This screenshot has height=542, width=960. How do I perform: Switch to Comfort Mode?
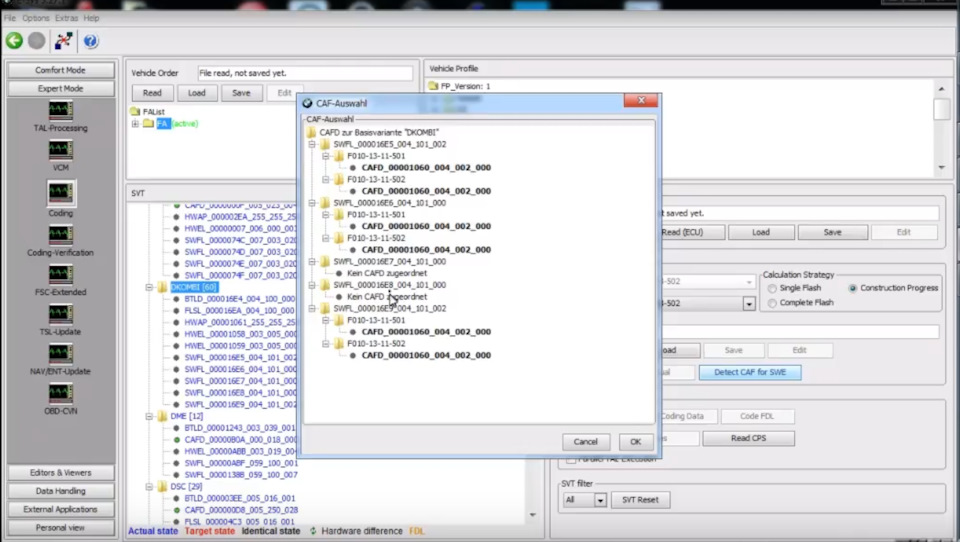pos(61,70)
